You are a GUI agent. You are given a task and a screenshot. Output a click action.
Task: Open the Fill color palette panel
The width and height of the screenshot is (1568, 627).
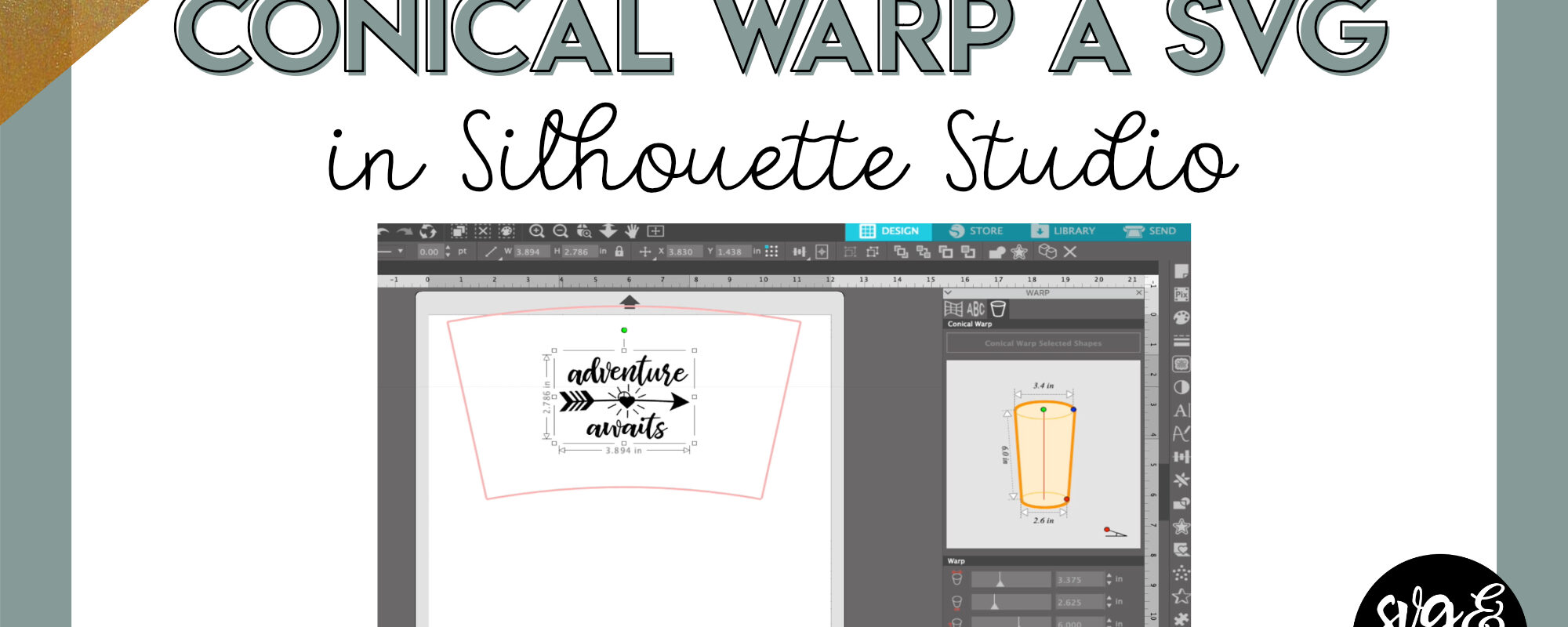coord(1181,317)
